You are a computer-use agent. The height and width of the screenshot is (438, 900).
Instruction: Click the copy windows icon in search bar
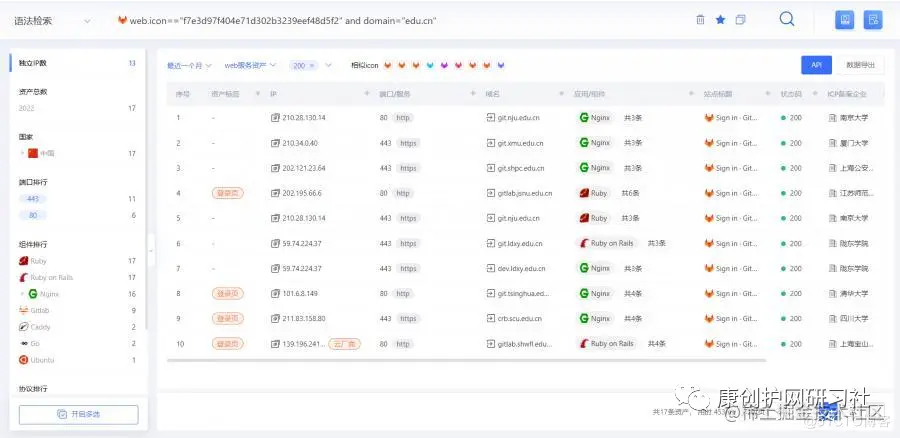tap(740, 20)
